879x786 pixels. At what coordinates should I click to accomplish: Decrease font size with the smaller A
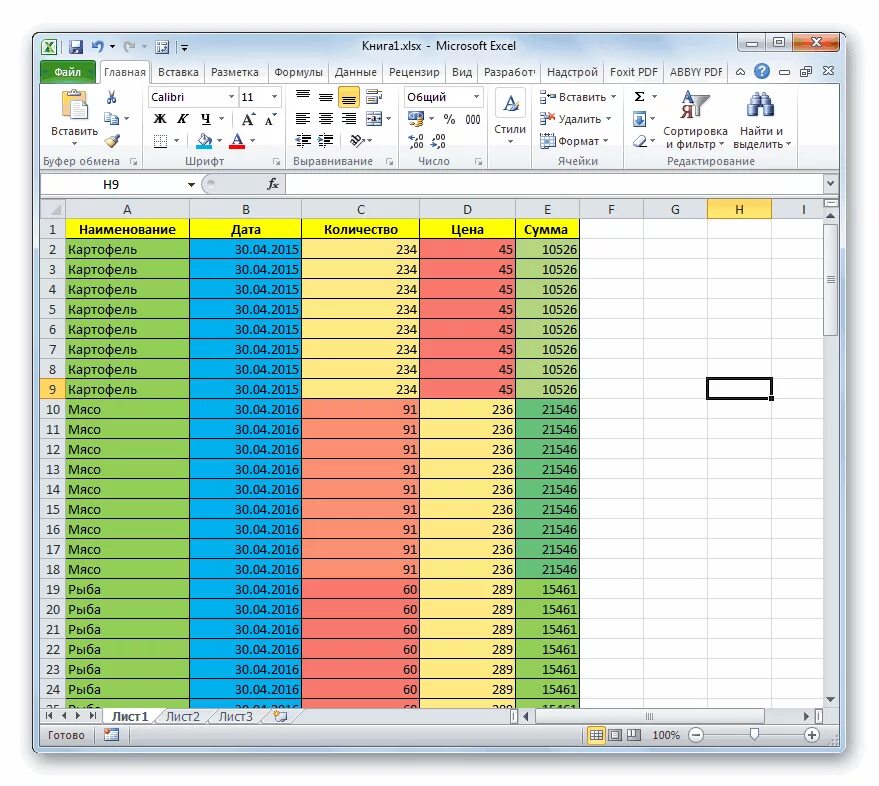(271, 119)
